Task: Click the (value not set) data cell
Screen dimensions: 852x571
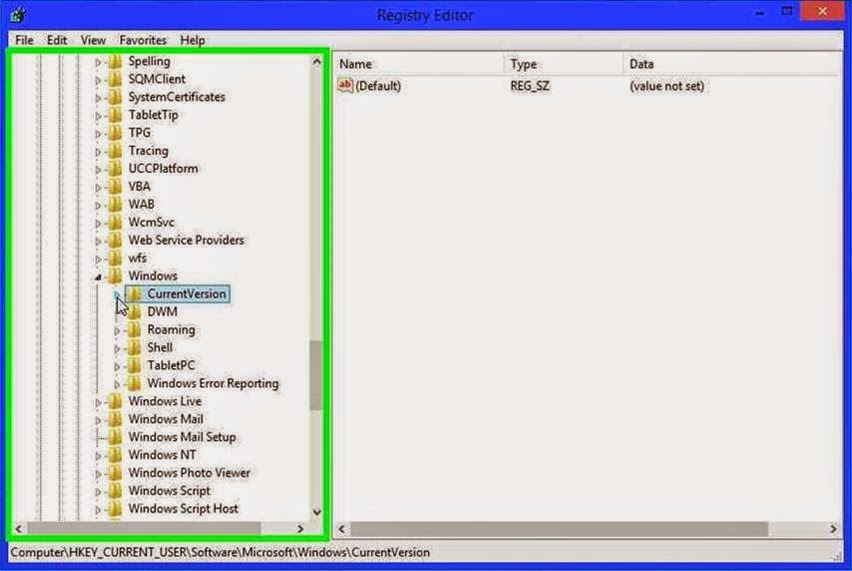Action: pos(667,86)
